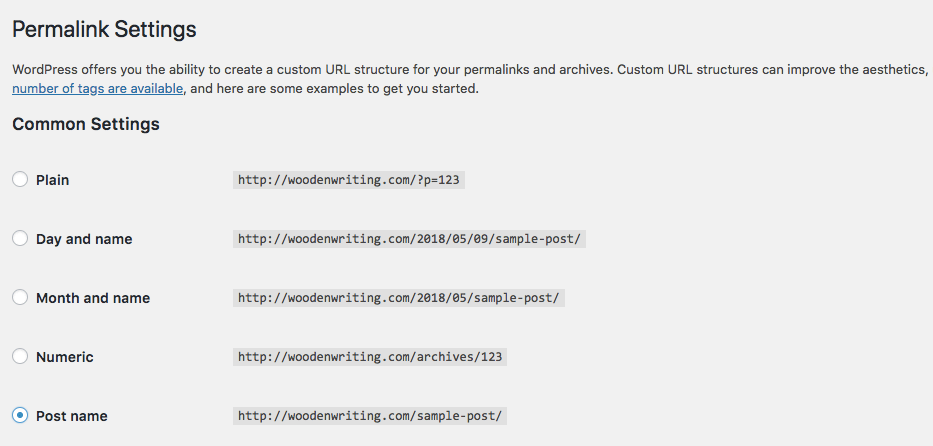Select the Month and name radio button

pyautogui.click(x=20, y=298)
